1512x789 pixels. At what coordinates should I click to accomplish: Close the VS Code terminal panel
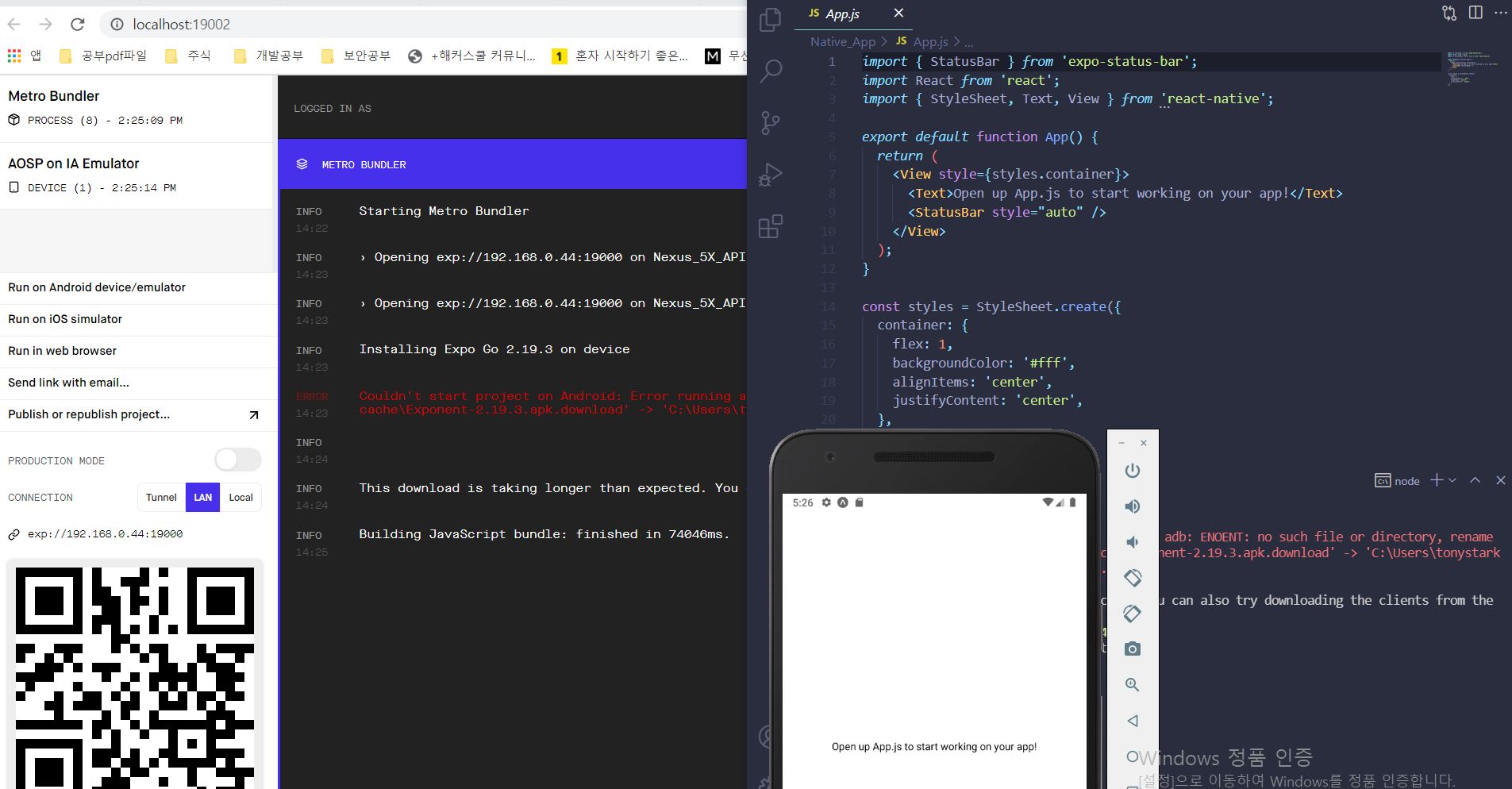click(x=1501, y=480)
